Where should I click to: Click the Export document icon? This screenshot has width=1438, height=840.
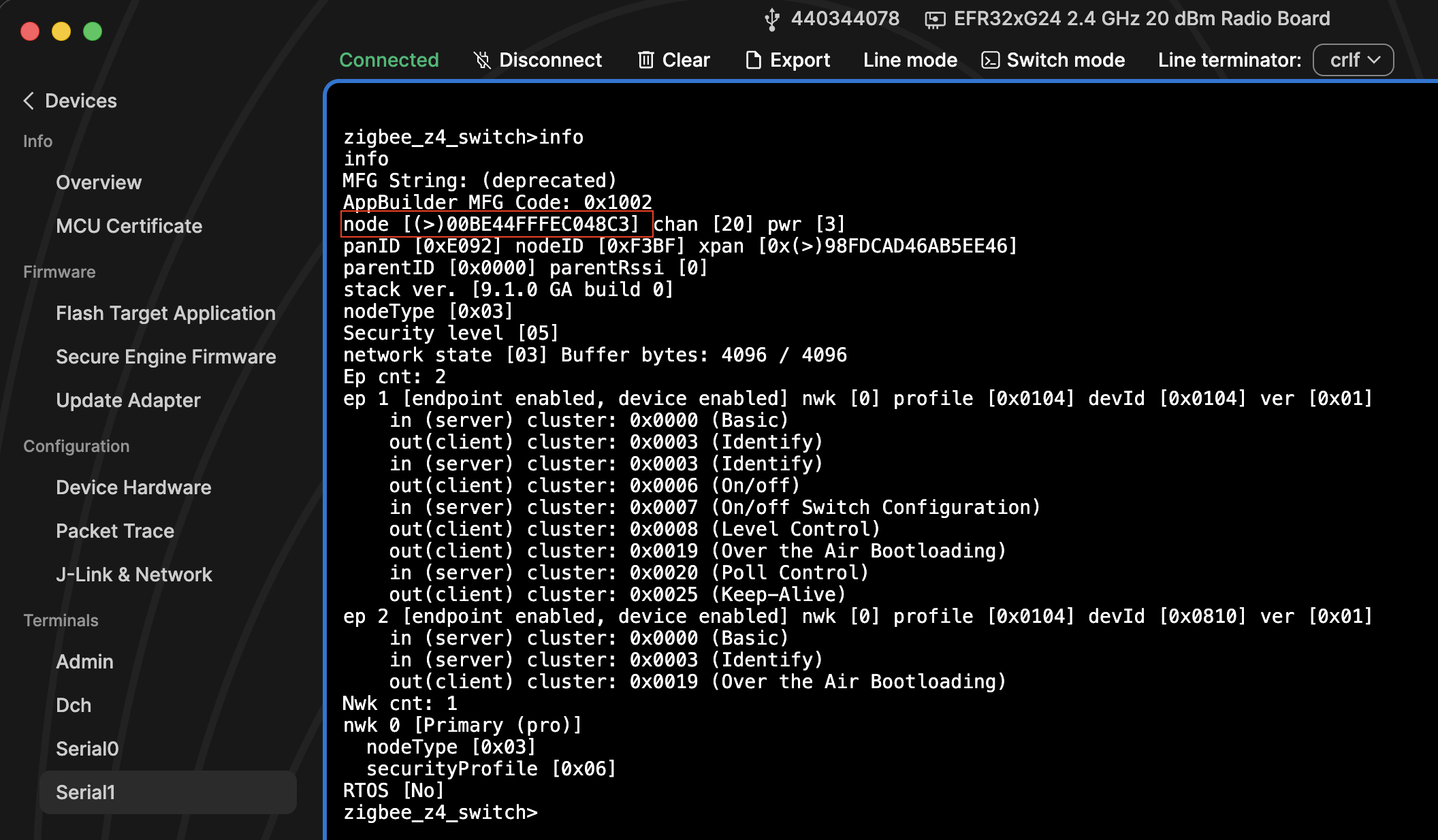click(x=753, y=60)
